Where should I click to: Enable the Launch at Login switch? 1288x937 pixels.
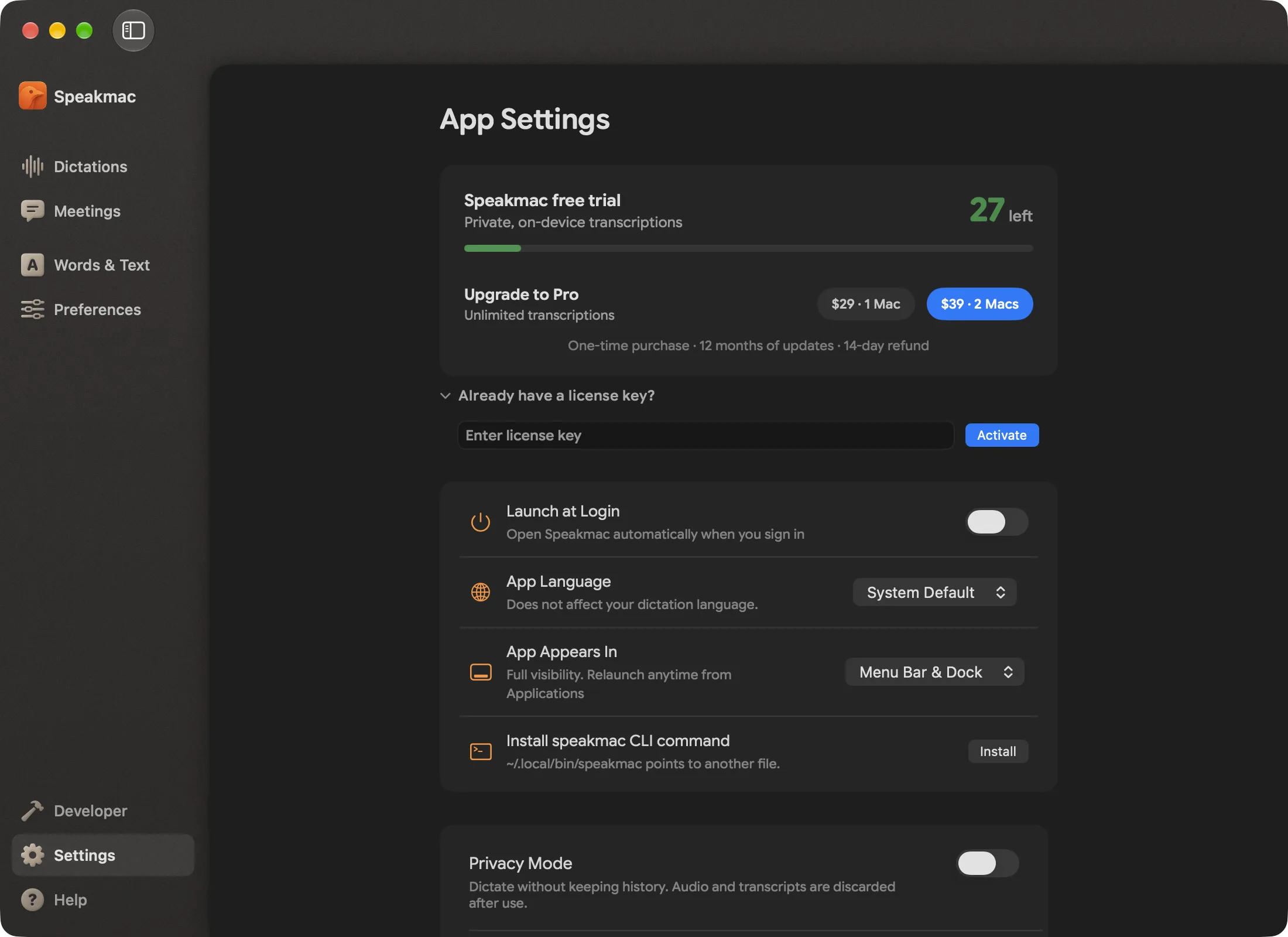click(x=996, y=522)
